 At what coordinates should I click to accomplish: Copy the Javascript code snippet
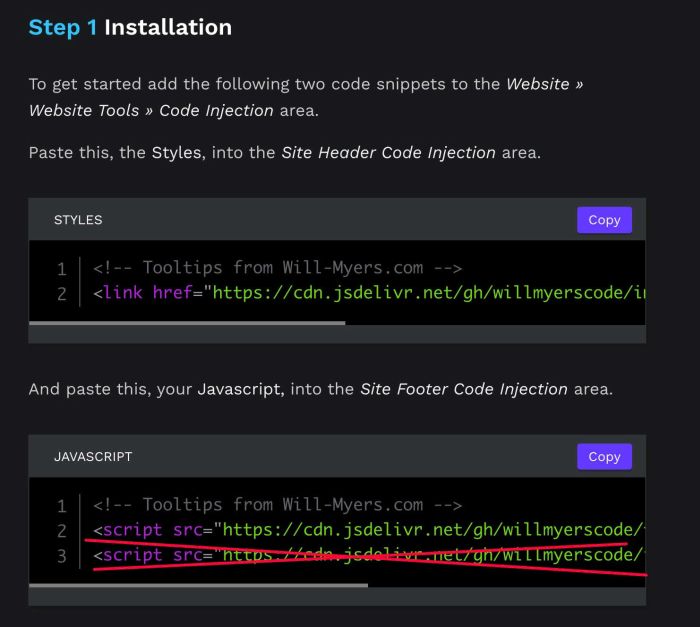click(x=604, y=456)
